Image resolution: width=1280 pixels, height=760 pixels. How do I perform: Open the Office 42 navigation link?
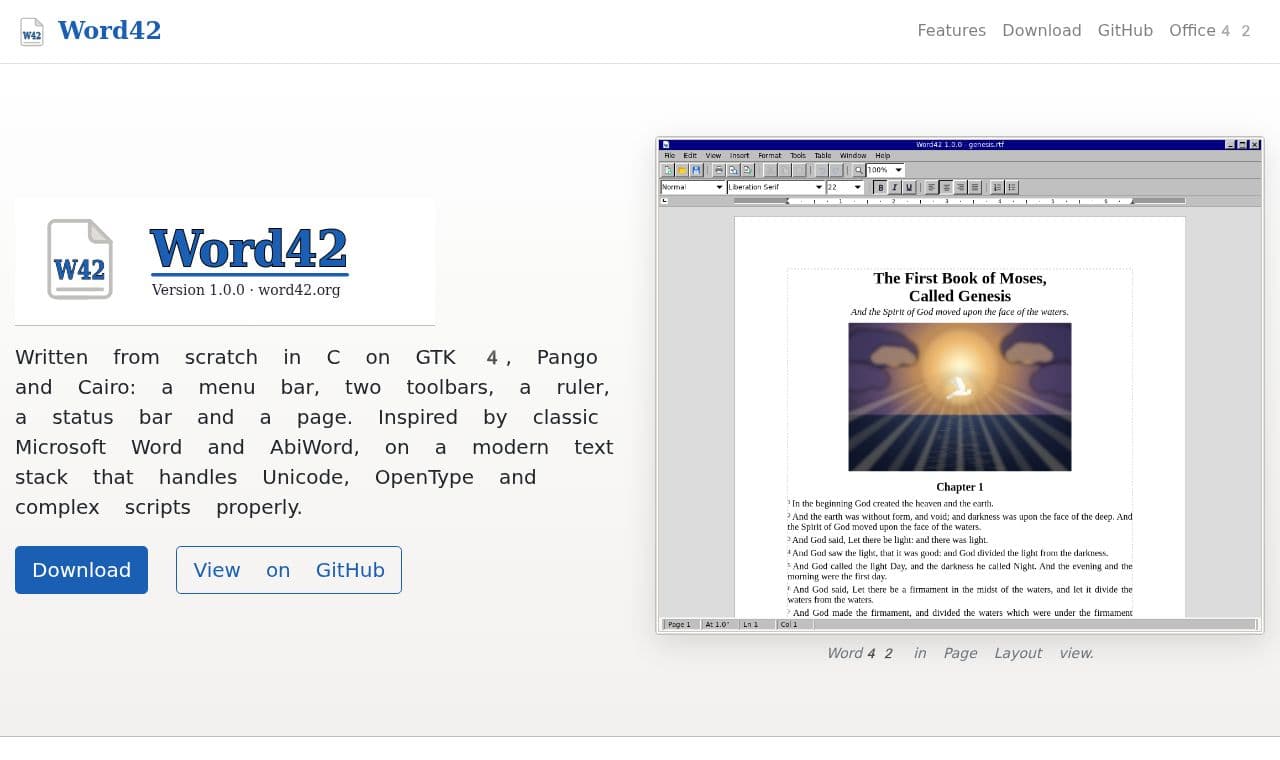(1210, 31)
